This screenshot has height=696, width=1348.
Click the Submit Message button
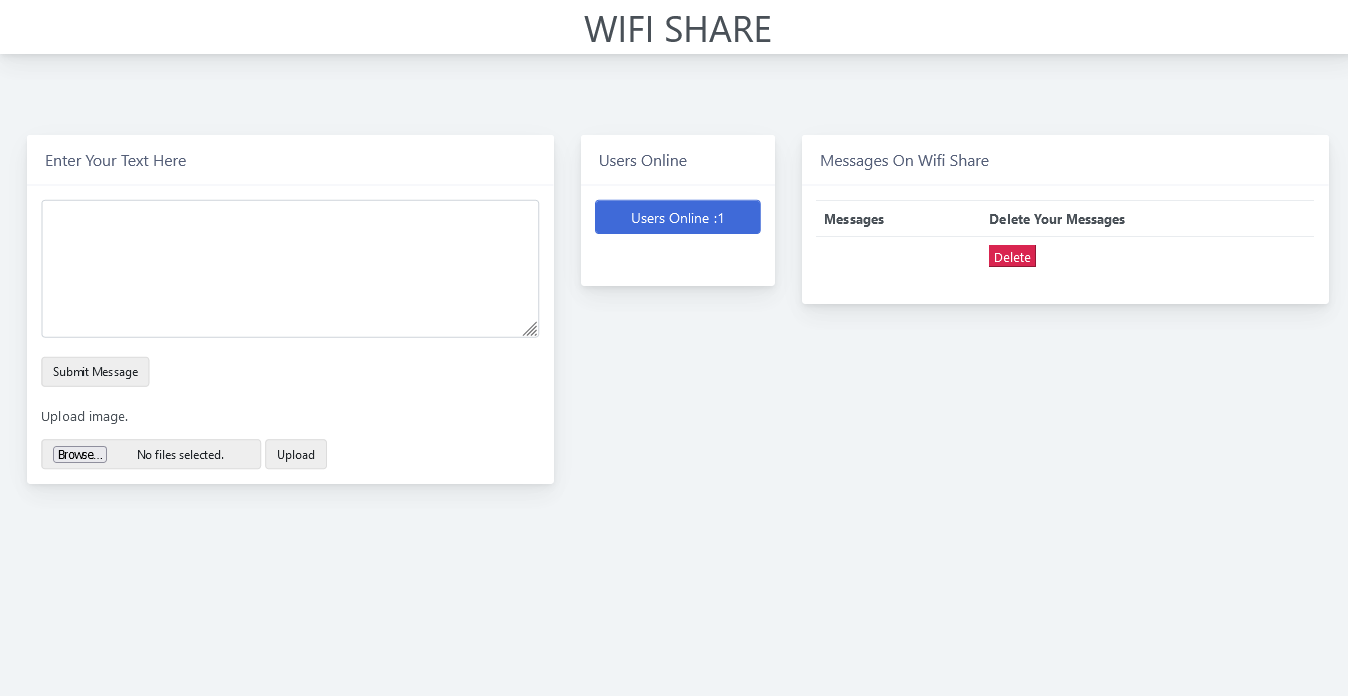[95, 371]
